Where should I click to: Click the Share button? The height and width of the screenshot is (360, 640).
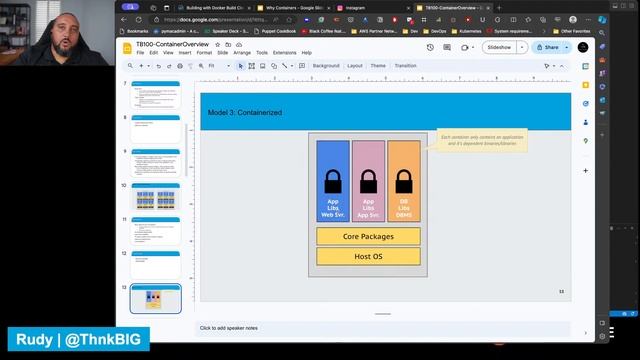click(x=548, y=47)
